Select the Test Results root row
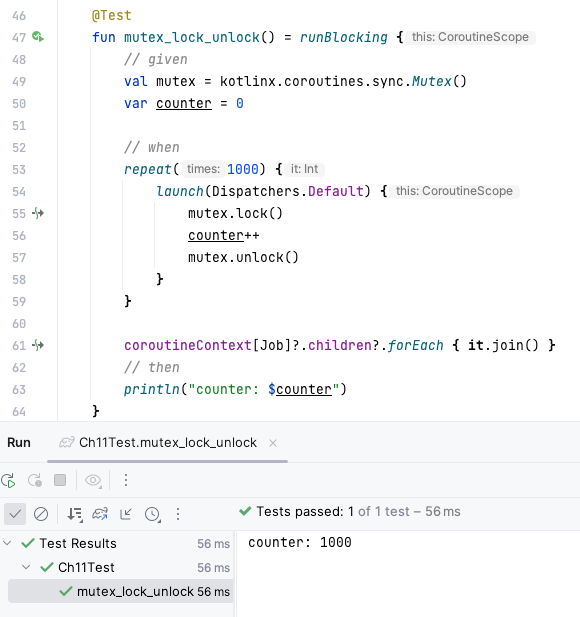Screen dimensions: 580x617 [117, 543]
